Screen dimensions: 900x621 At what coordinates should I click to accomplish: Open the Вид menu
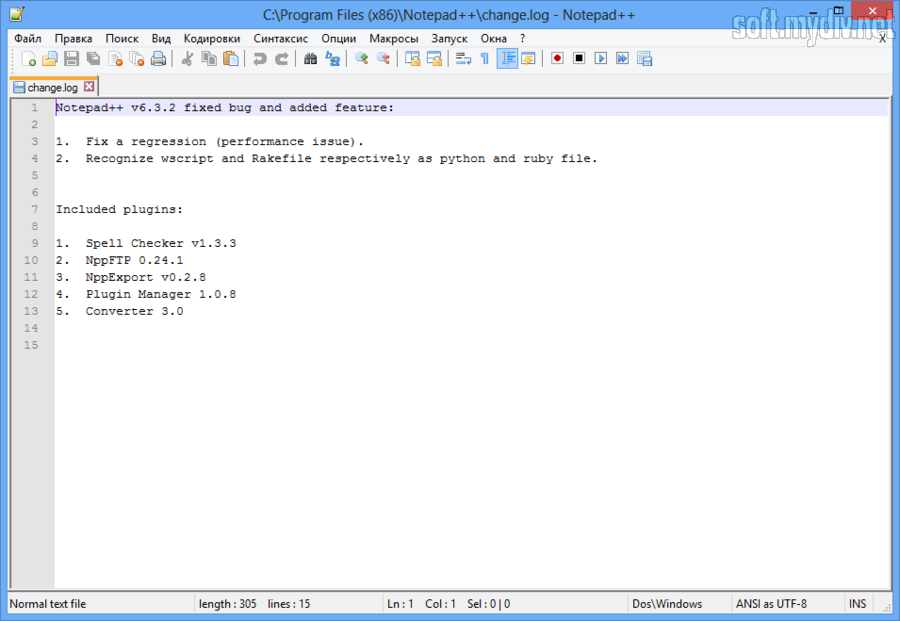click(x=161, y=38)
